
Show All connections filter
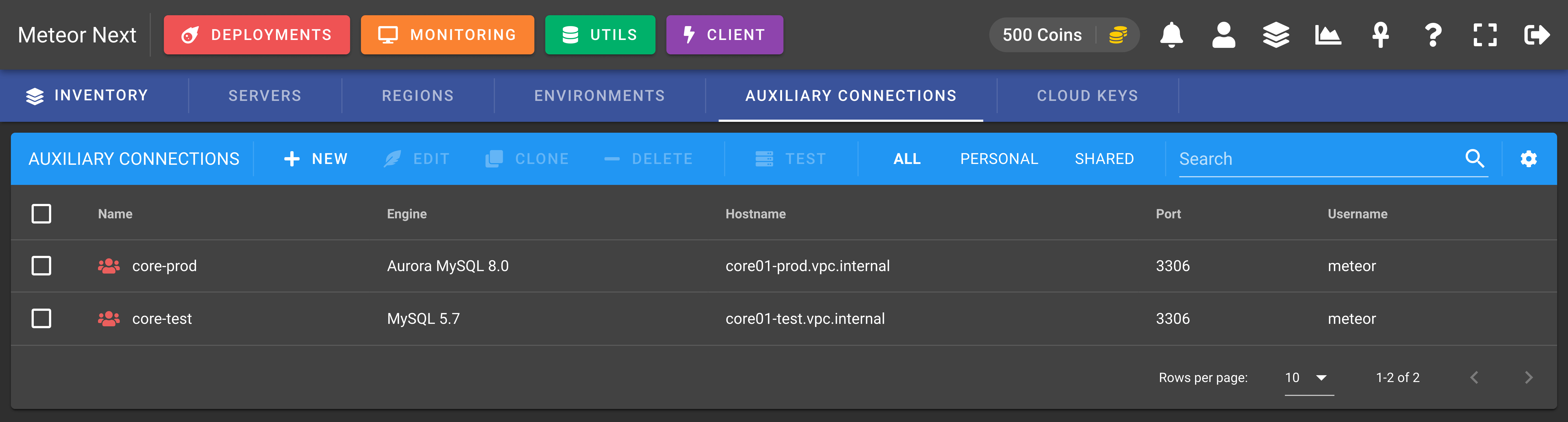907,159
